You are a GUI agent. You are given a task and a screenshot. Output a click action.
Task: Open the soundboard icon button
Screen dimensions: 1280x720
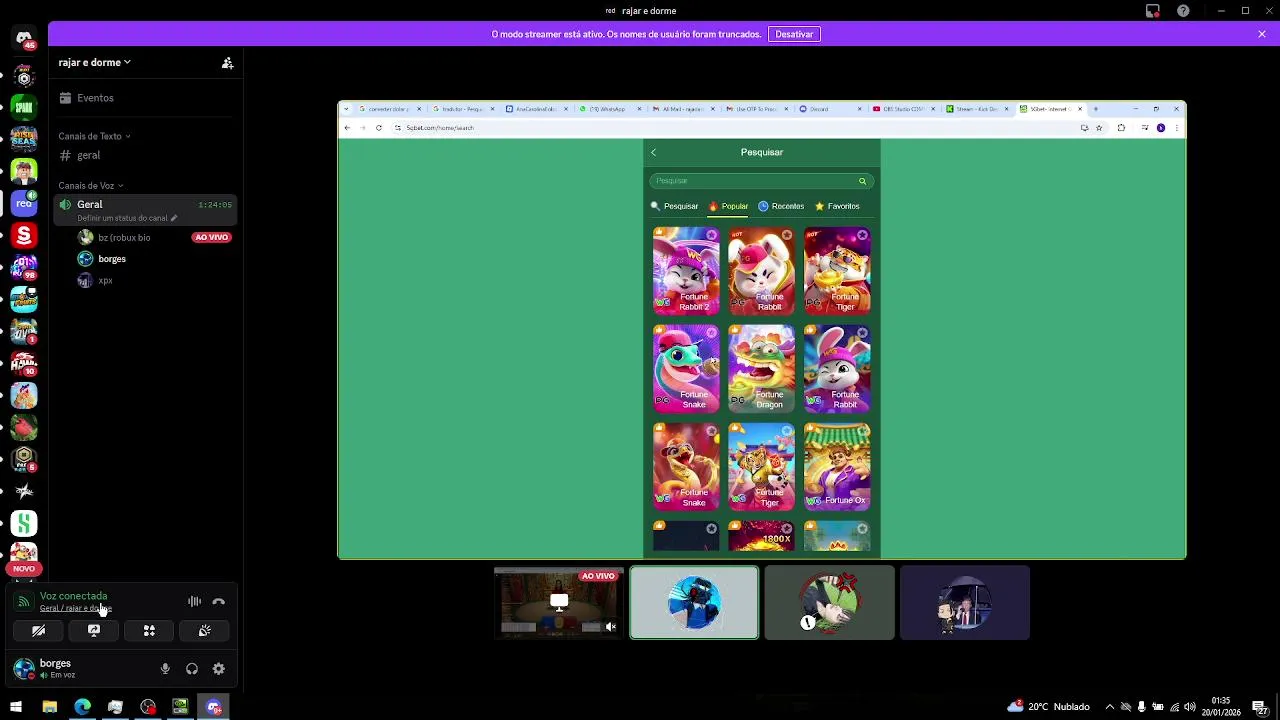tap(204, 631)
